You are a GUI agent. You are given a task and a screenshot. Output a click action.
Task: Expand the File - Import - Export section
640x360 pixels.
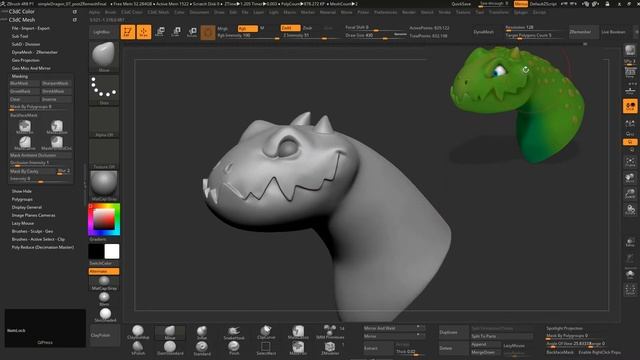pyautogui.click(x=31, y=28)
